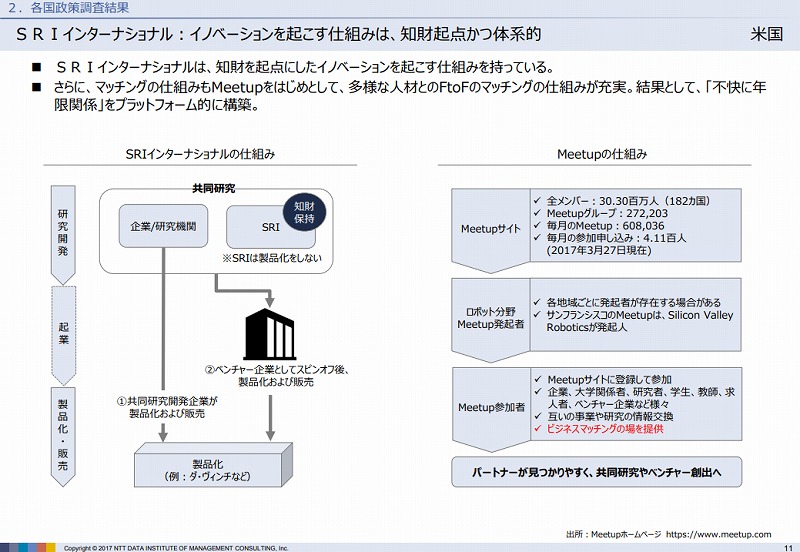
Task: Select the Meetup参加者 label box
Action: tap(490, 406)
